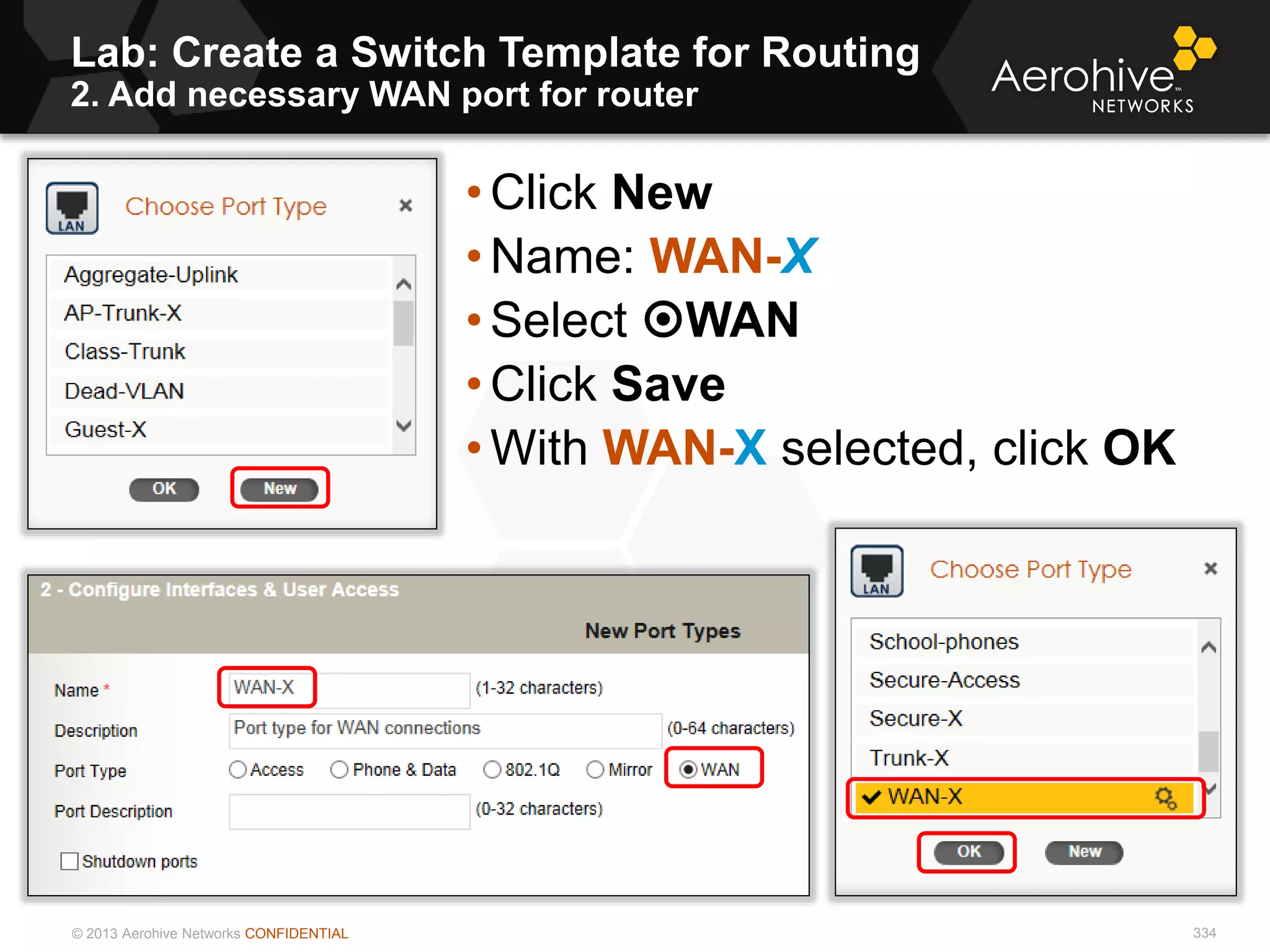
Task: Select the Phone & Data radio button
Action: (x=339, y=769)
